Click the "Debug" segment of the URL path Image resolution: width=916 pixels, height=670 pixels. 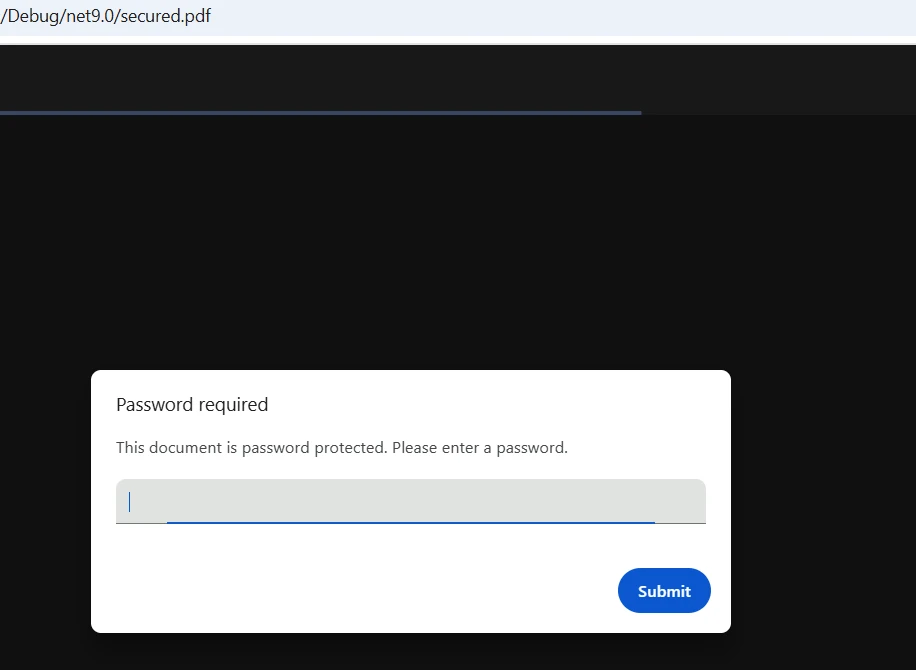pos(30,16)
